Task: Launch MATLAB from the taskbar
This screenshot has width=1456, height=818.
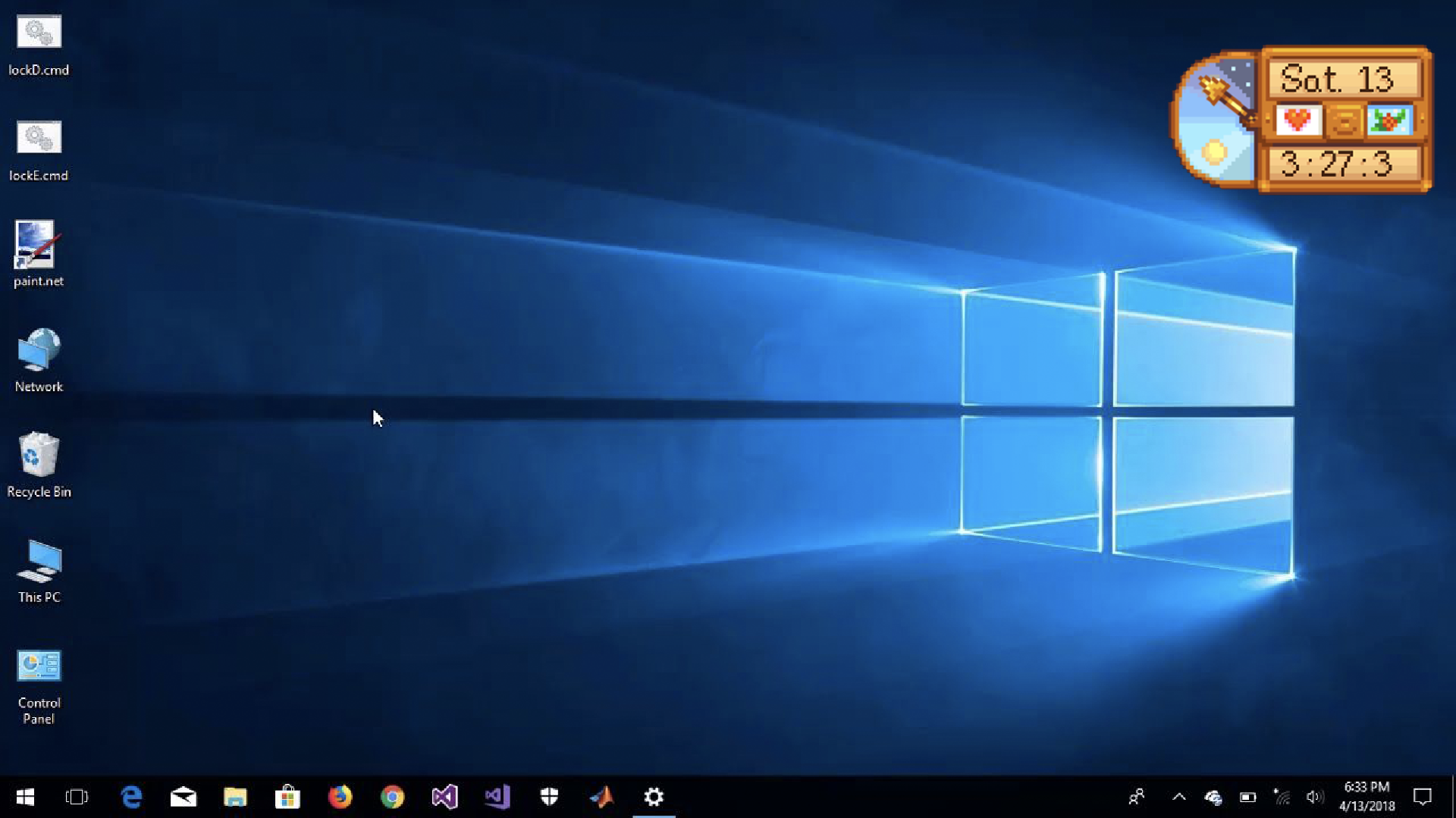Action: (601, 797)
